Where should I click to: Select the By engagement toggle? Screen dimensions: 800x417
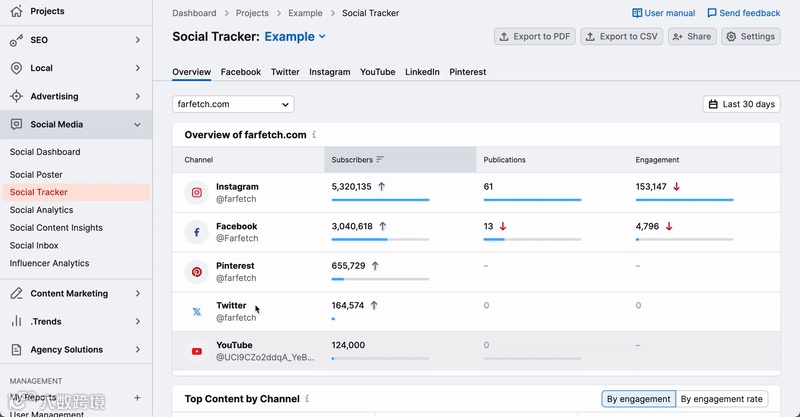638,399
